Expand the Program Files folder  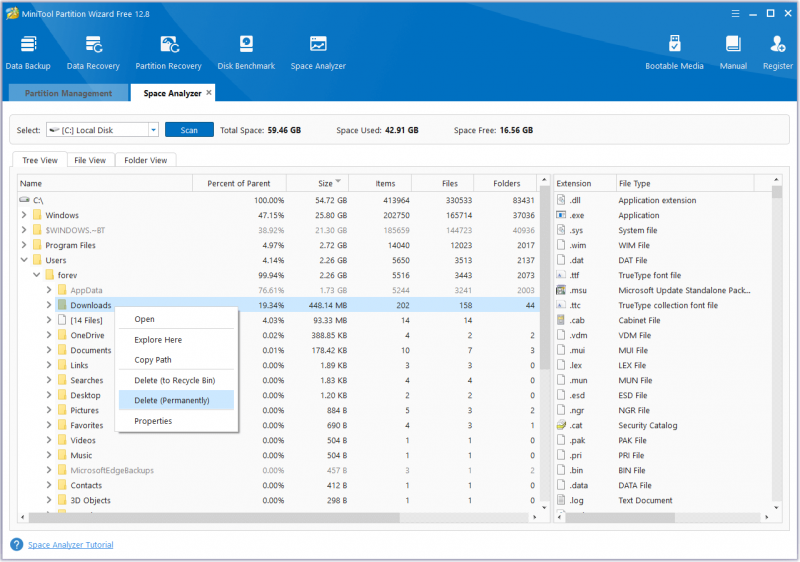(24, 245)
